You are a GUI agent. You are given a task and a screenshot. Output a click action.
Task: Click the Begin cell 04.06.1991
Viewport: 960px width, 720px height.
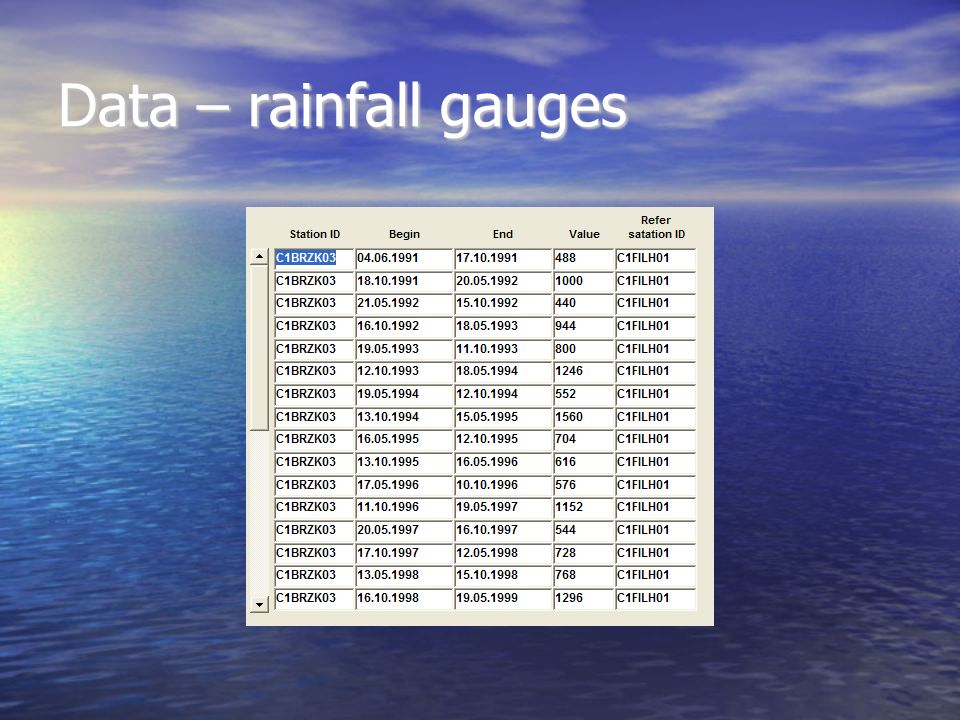[404, 258]
